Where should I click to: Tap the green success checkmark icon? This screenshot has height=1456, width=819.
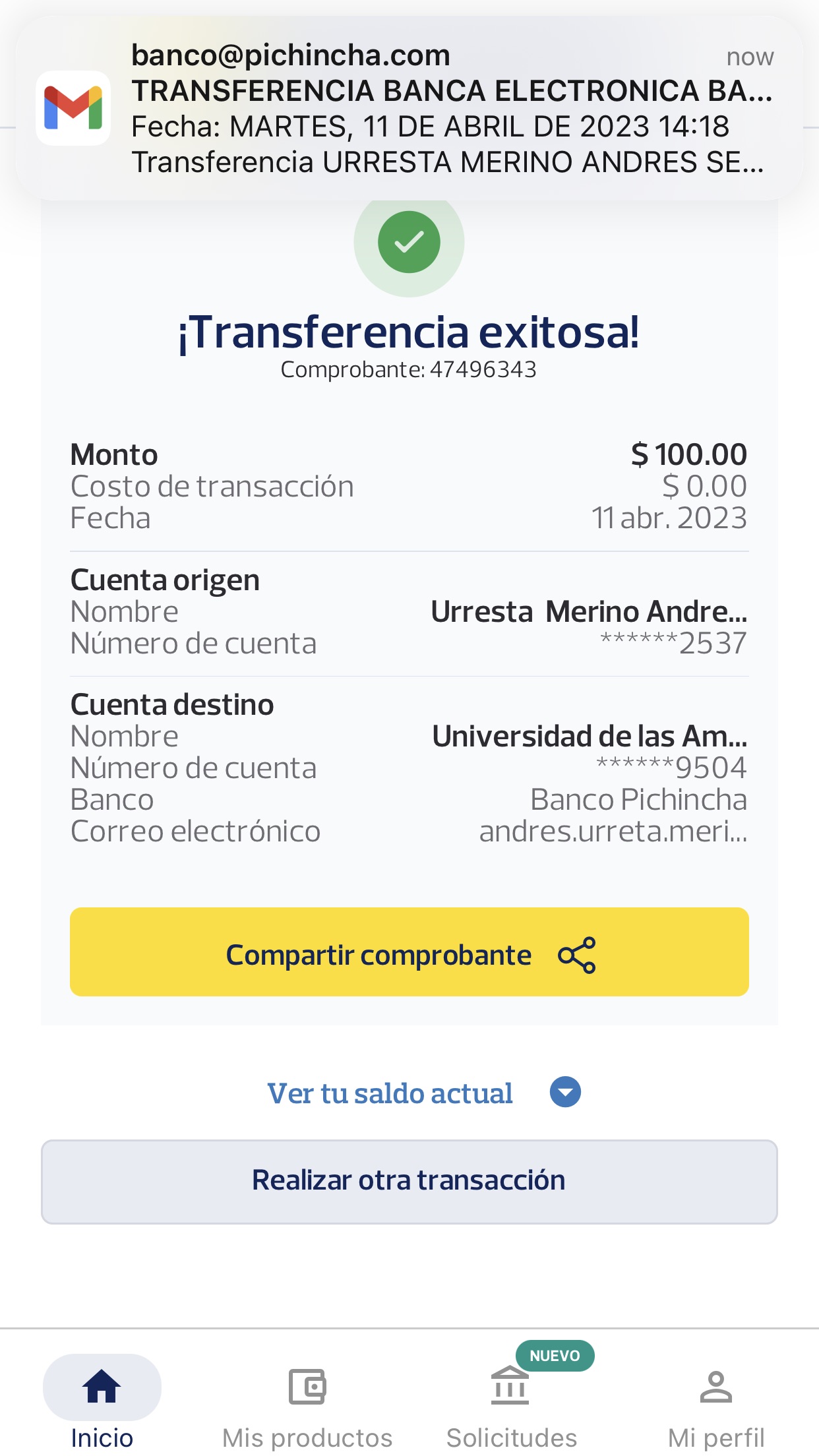409,242
